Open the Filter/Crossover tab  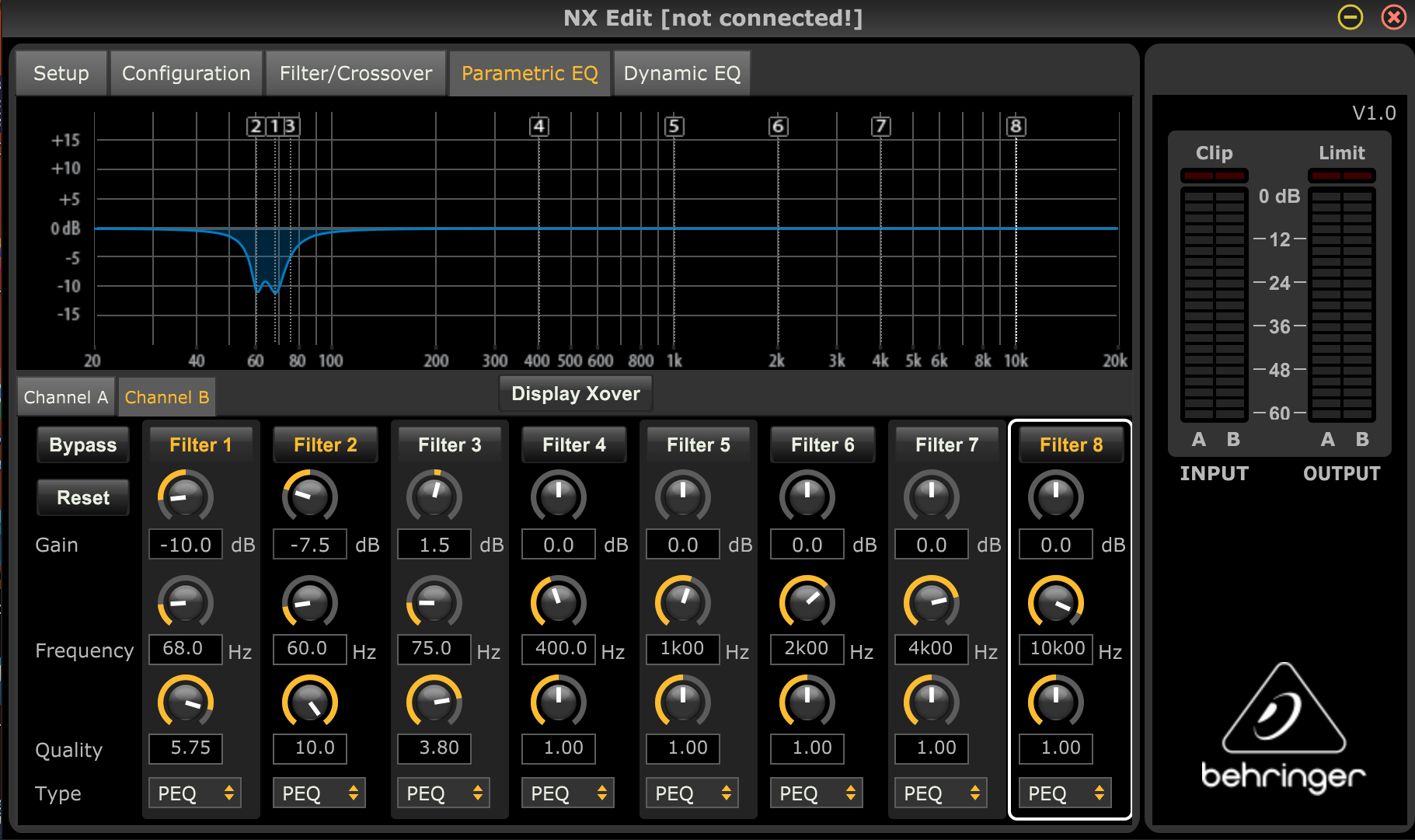tap(356, 73)
